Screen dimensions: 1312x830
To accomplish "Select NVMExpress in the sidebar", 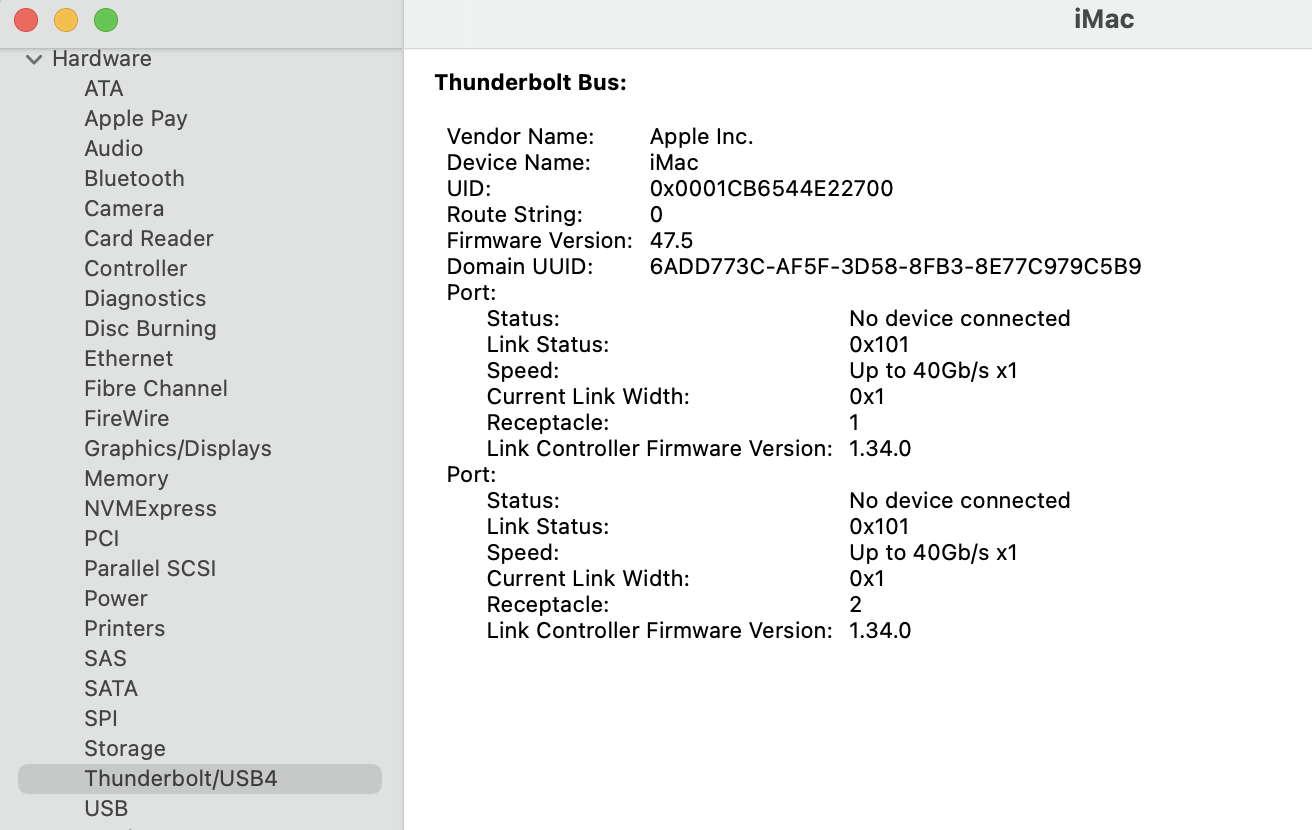I will 150,509.
